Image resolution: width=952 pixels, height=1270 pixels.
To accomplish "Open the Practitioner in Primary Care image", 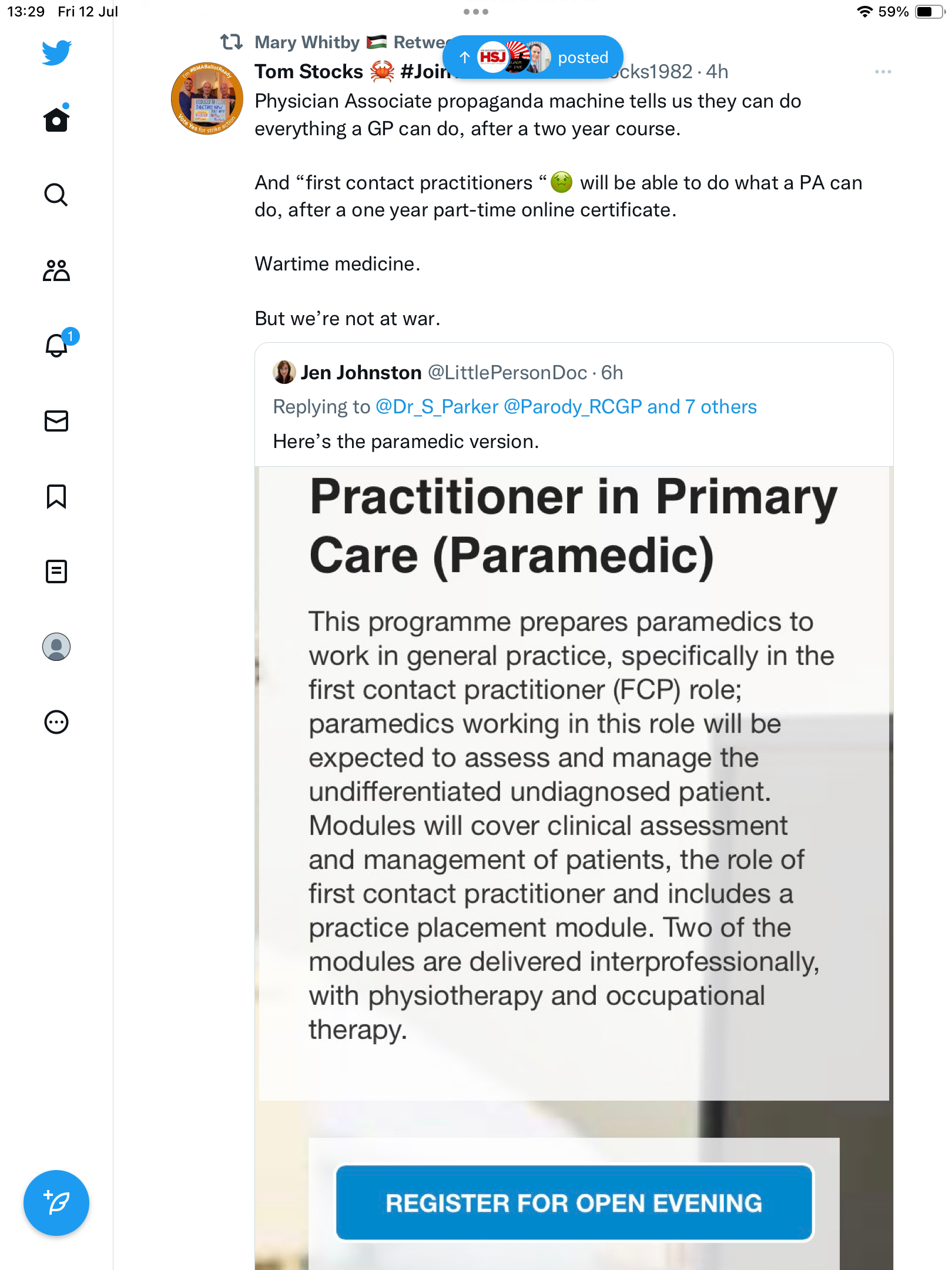I will tap(574, 823).
